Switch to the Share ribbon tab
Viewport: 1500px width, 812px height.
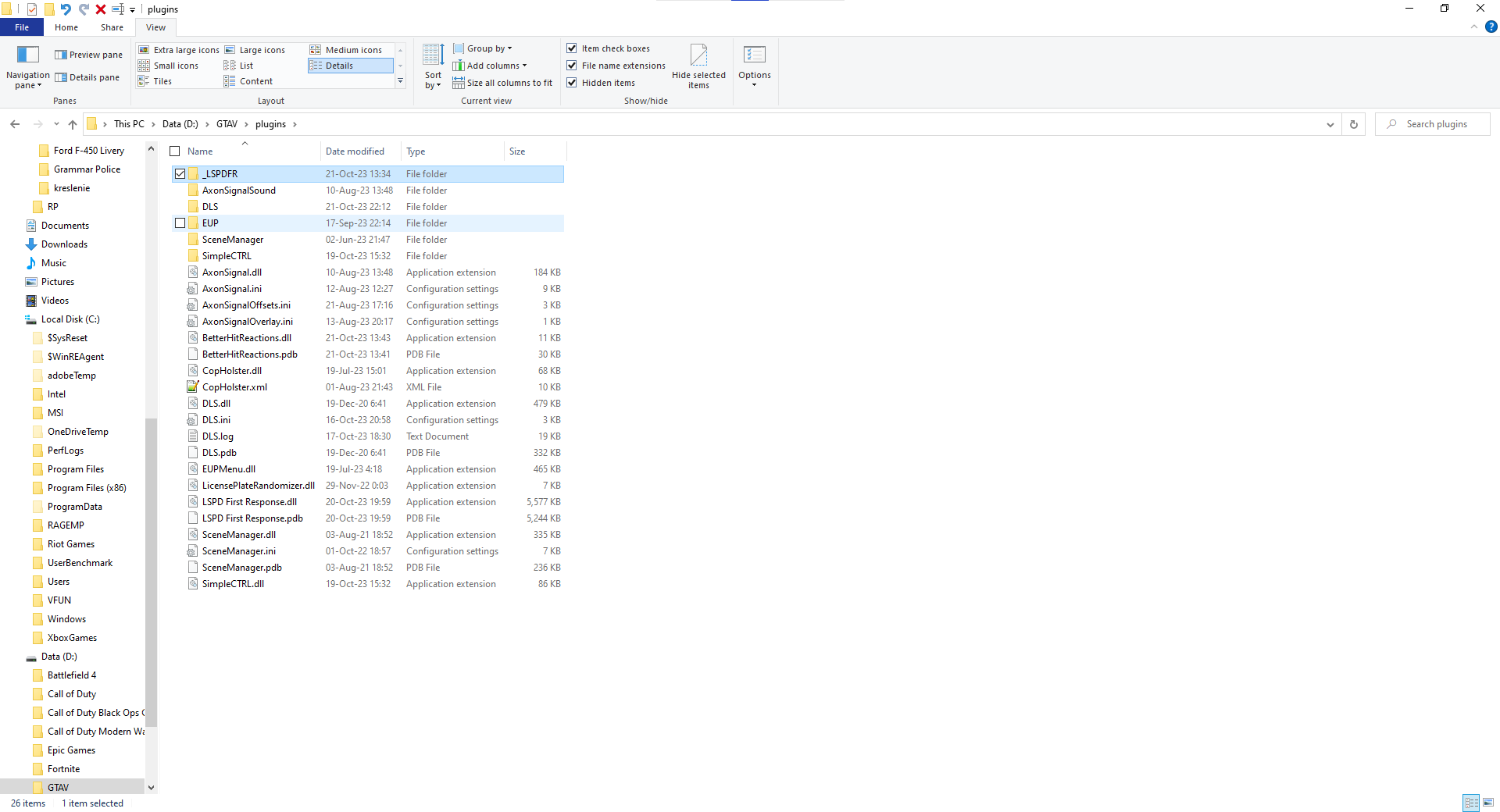click(112, 27)
